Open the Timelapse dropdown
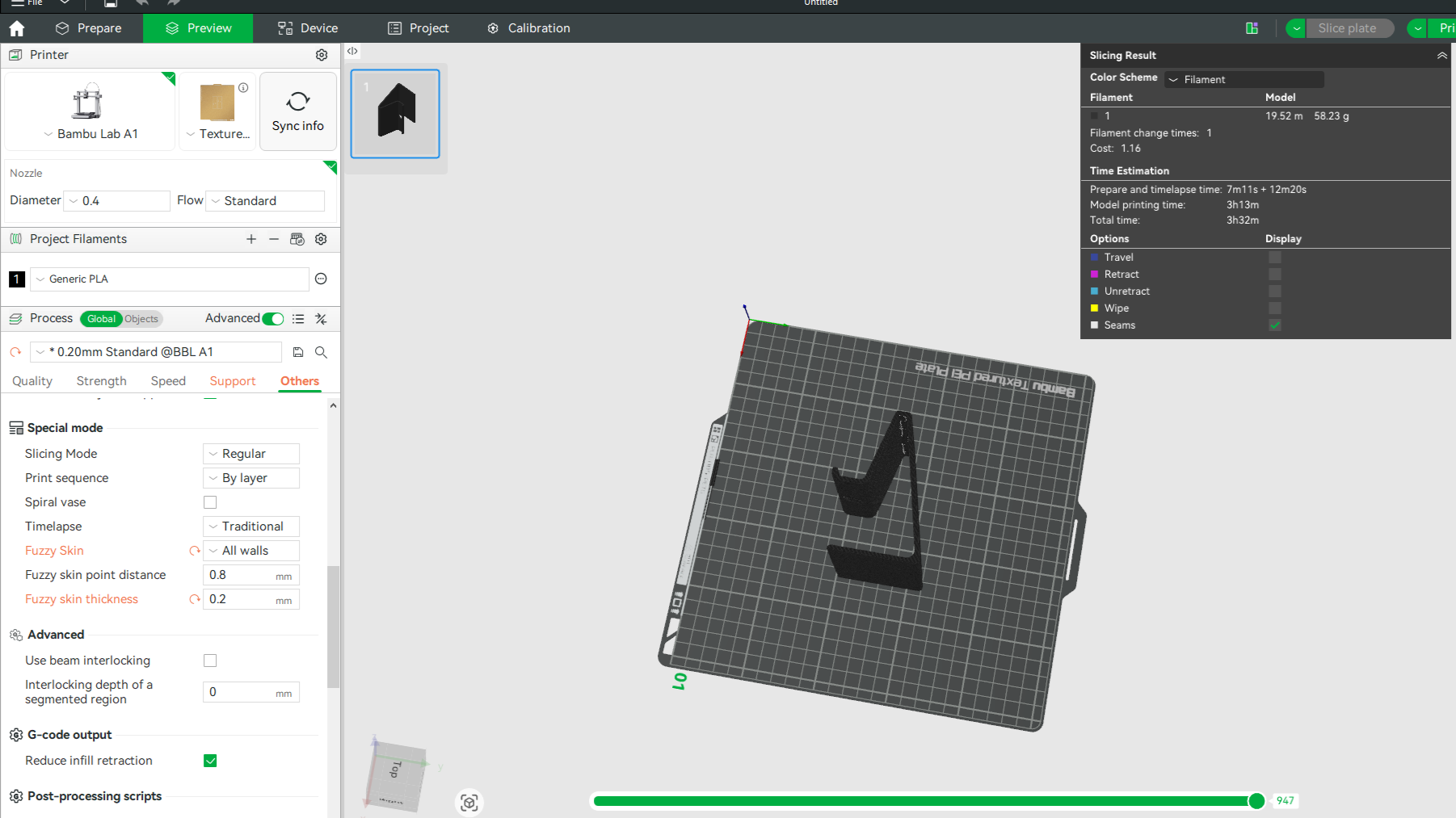The image size is (1456, 818). point(251,526)
